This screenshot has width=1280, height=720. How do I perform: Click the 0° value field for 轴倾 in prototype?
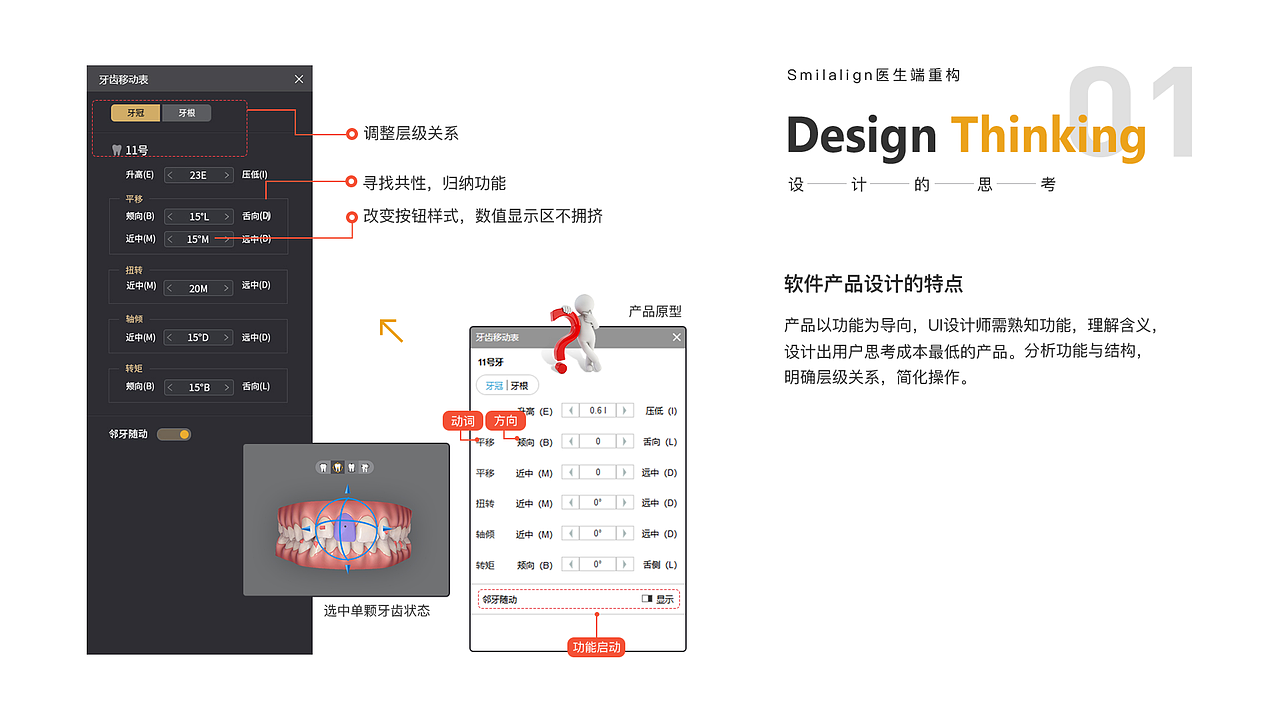pyautogui.click(x=595, y=532)
